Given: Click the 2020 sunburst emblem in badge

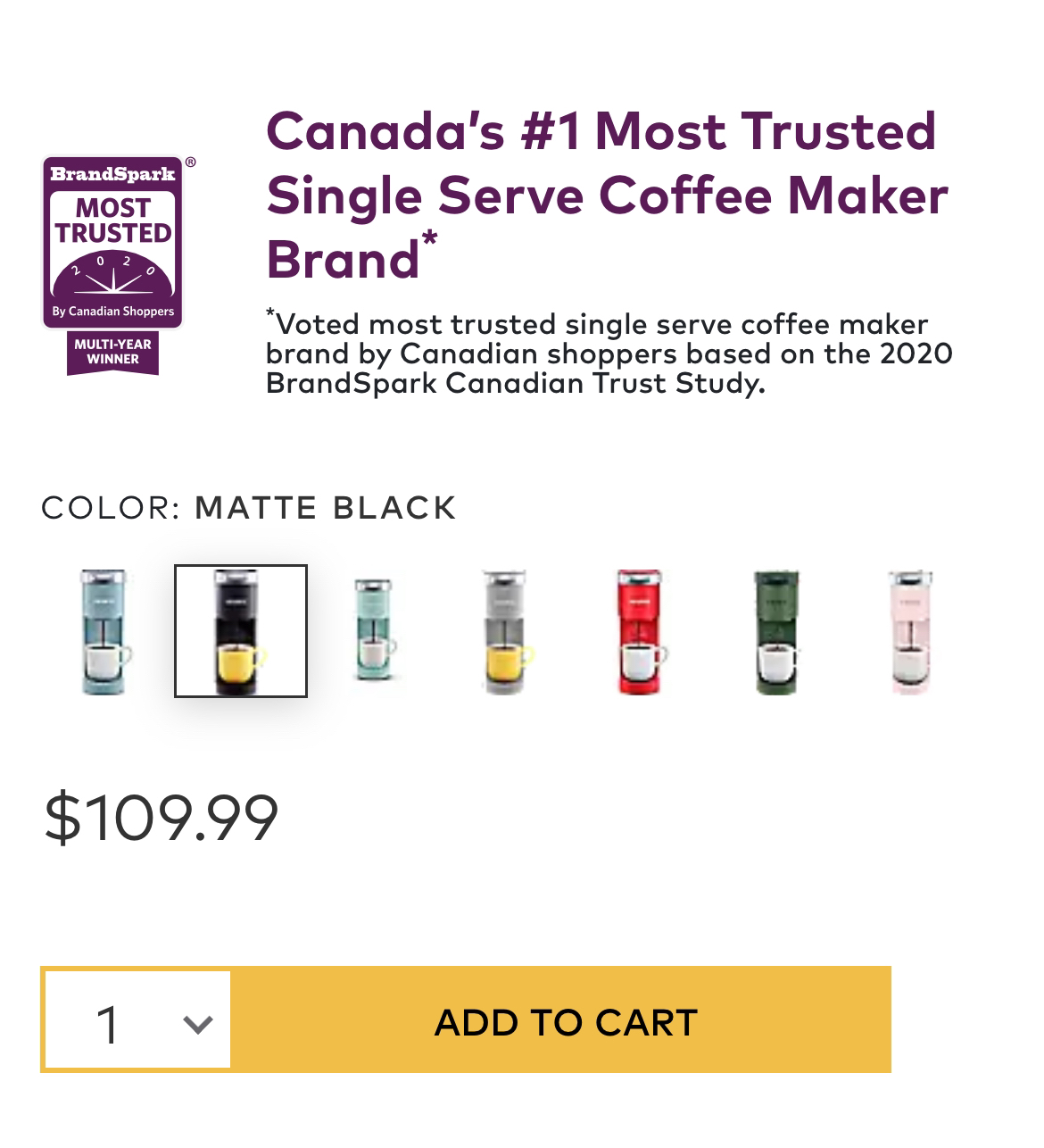Looking at the screenshot, I should [x=113, y=279].
